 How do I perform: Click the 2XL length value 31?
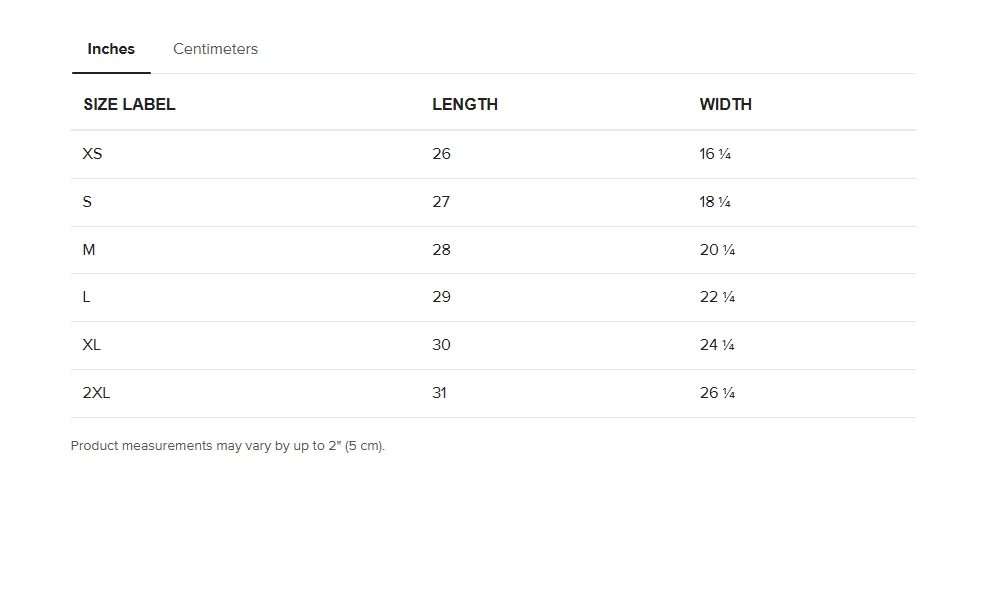tap(439, 393)
